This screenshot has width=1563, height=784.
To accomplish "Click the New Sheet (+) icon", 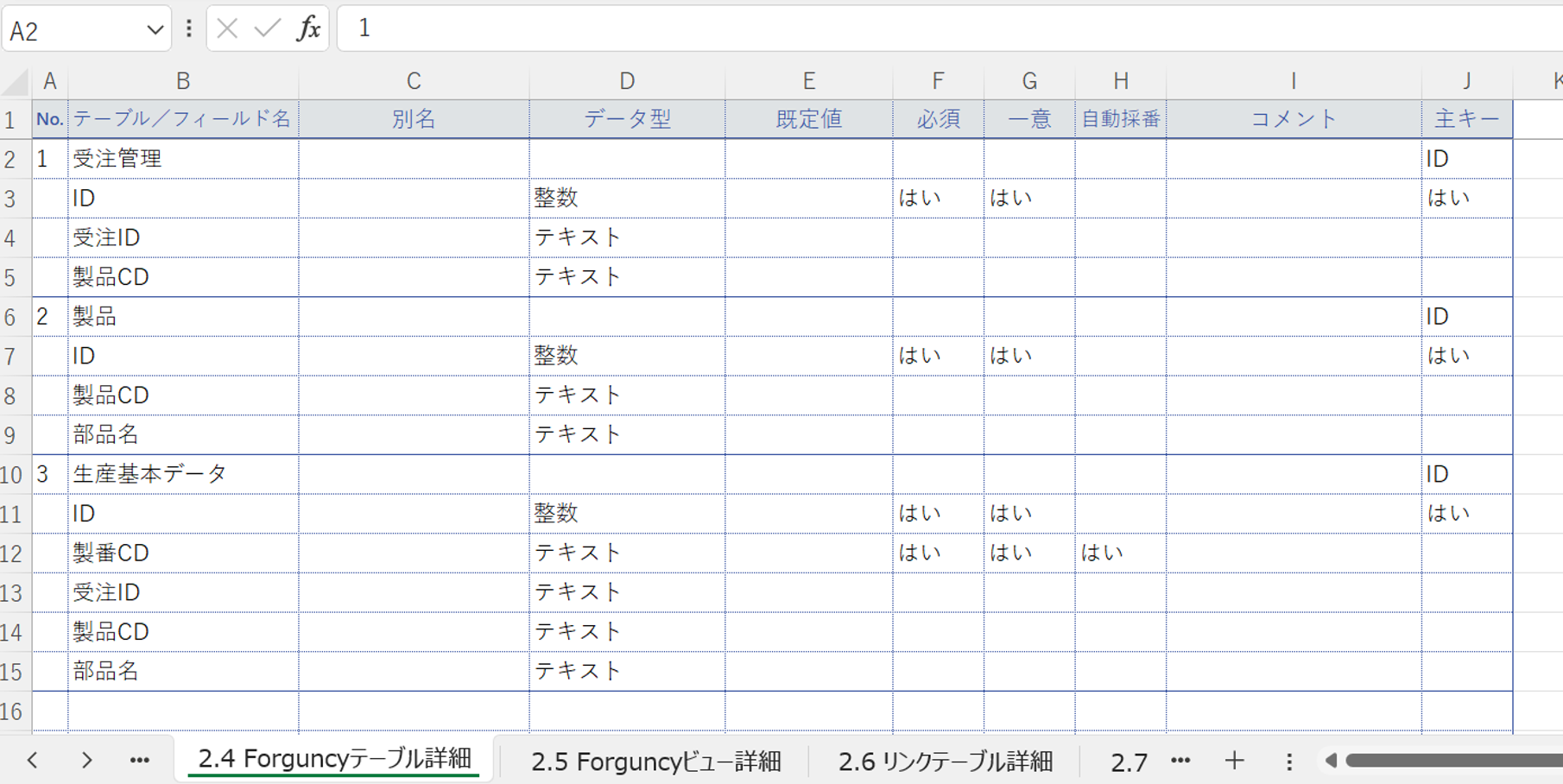I will 1233,761.
